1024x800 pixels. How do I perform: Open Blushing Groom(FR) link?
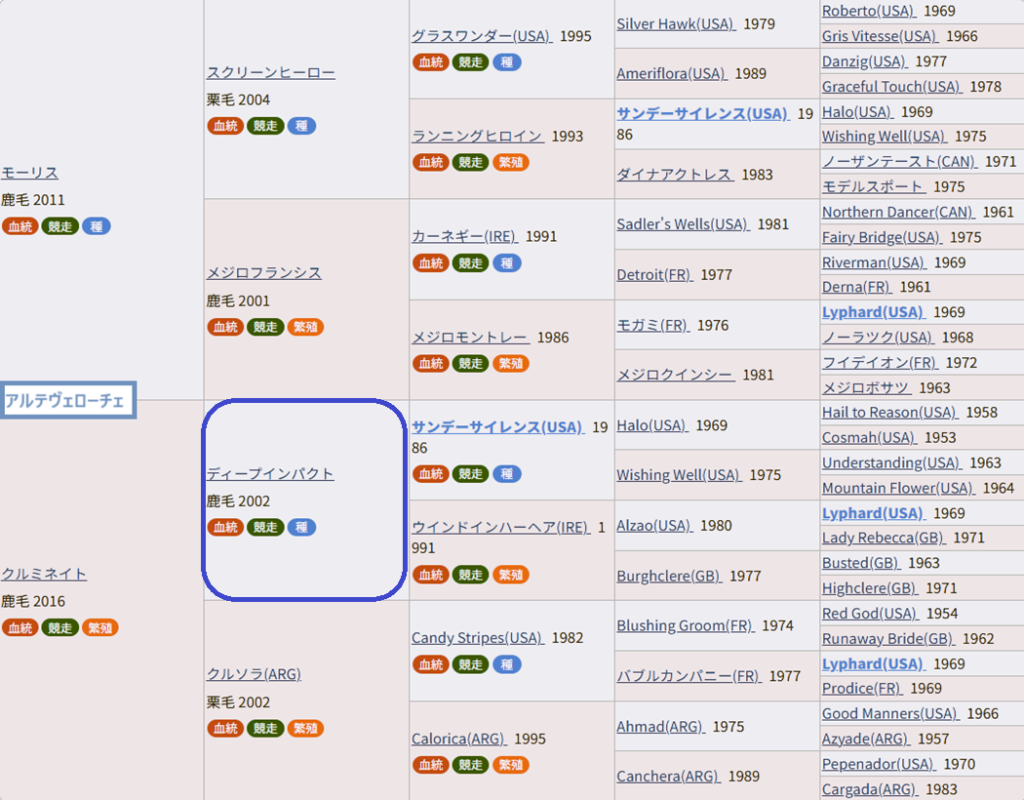(x=686, y=626)
